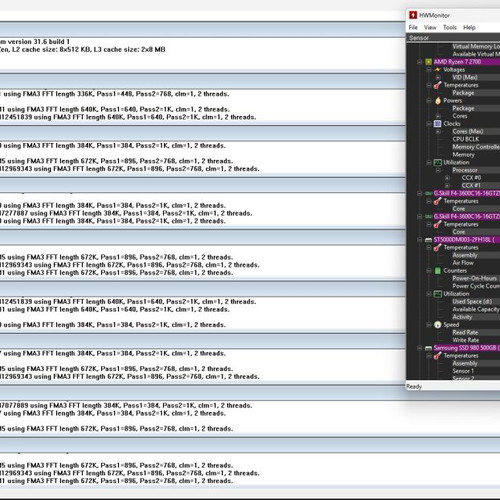Expand the CCX #1 entry
Screen dimensions: 500x500
tap(447, 185)
